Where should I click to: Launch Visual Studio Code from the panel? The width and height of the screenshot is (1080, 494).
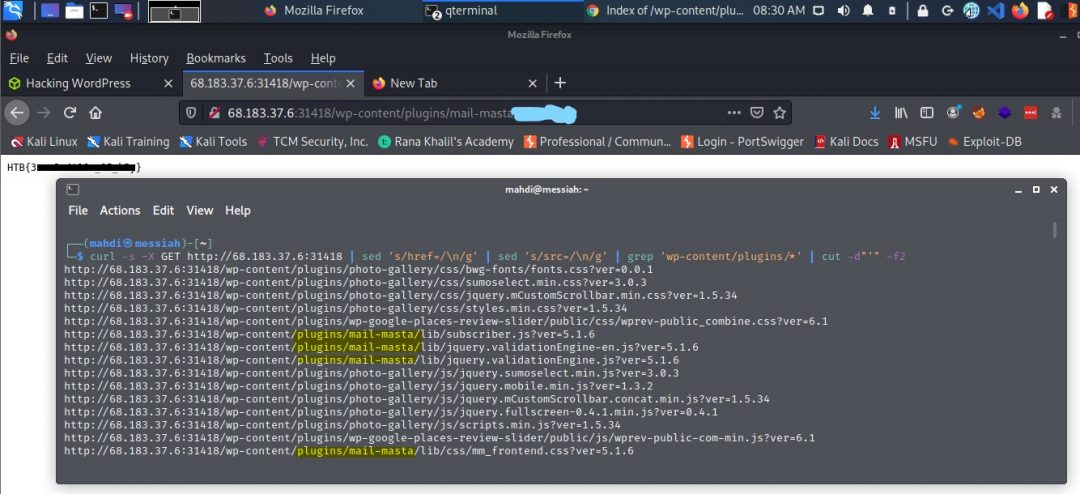click(x=995, y=10)
